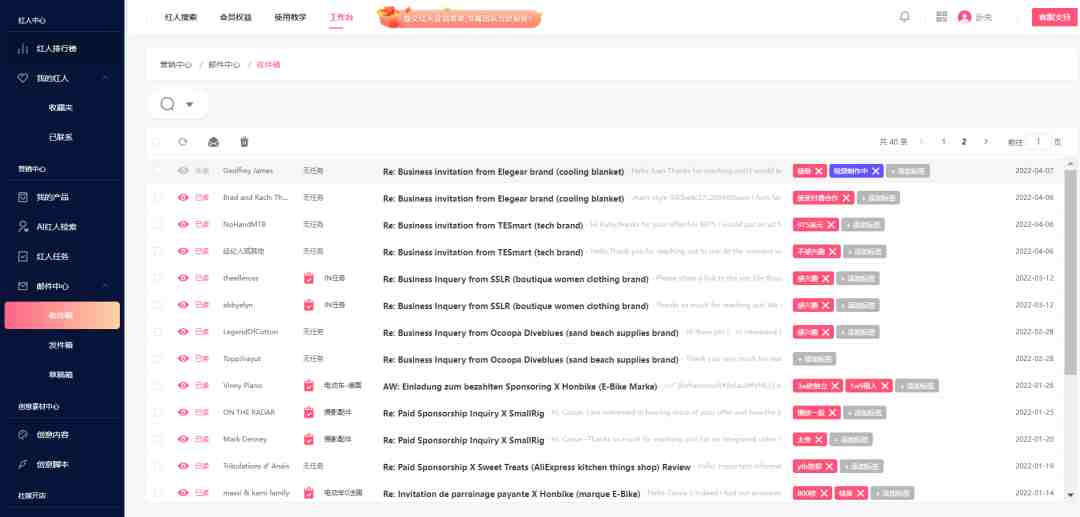
Task: Check the ON THE RADAR email checkbox
Action: [x=158, y=412]
